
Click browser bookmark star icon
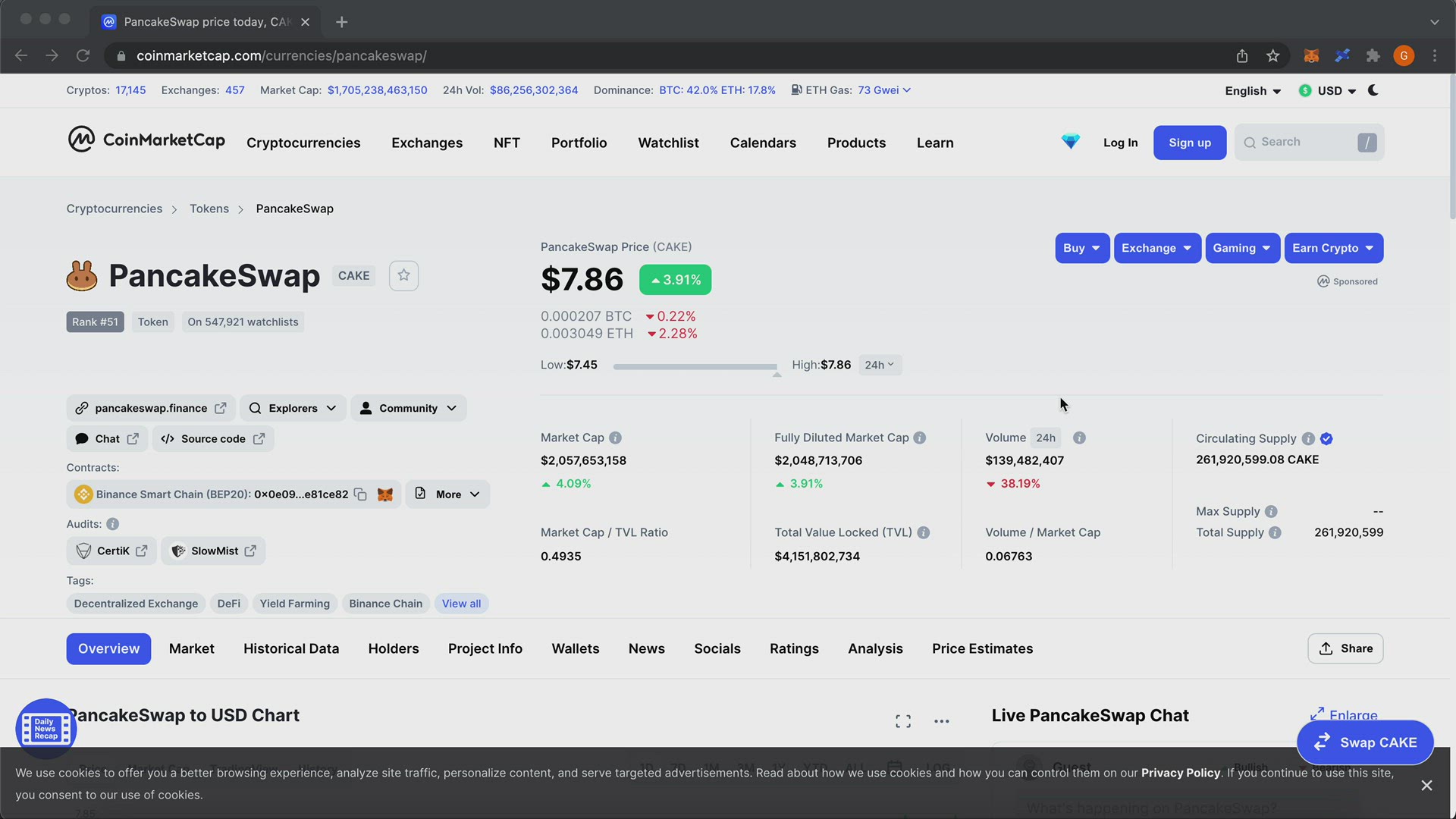[1273, 55]
